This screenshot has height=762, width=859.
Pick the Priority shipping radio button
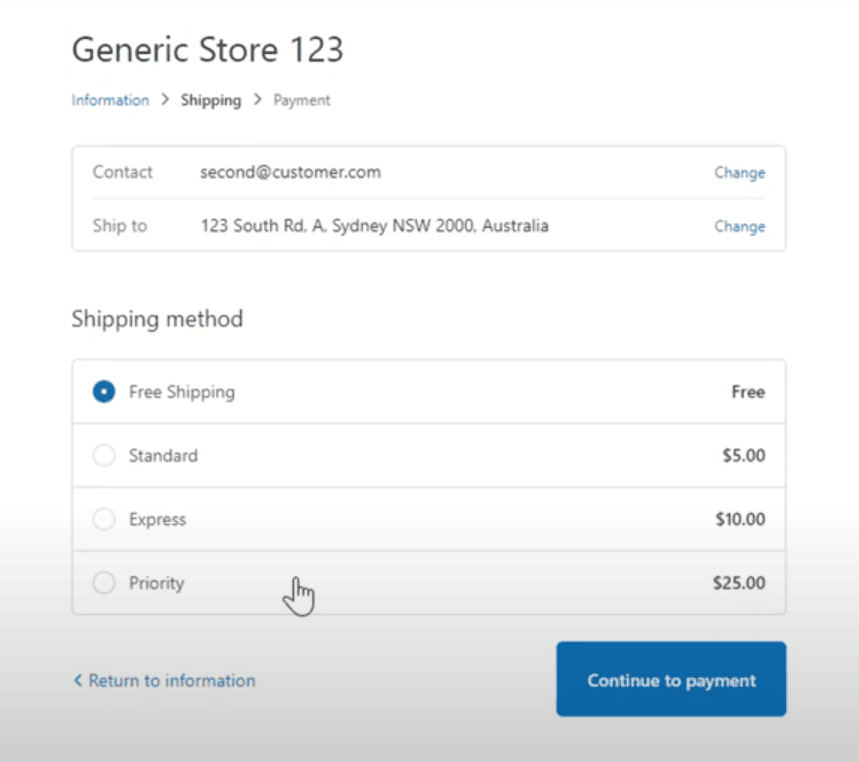(x=103, y=583)
